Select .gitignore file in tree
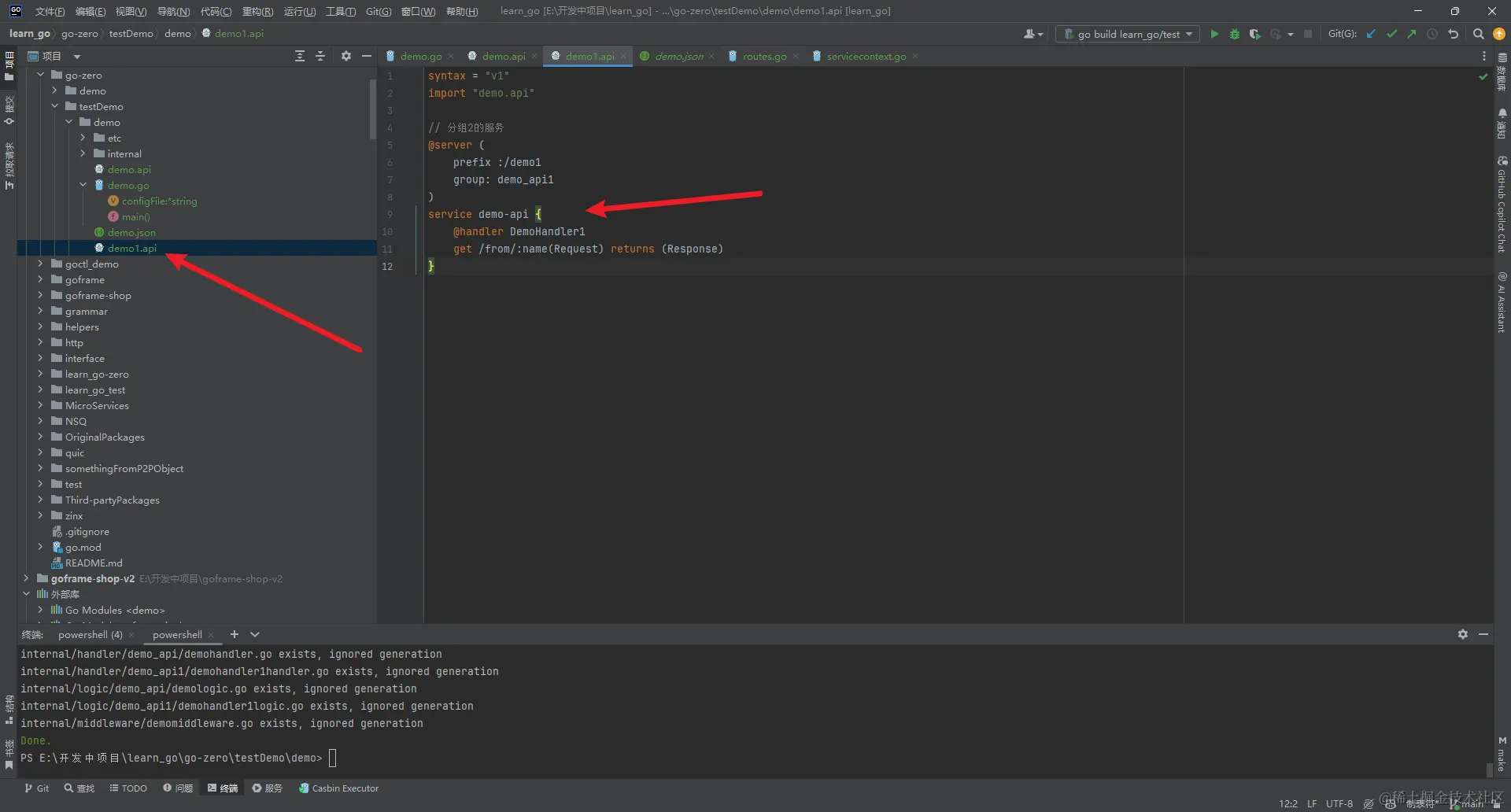Viewport: 1511px width, 812px height. pos(87,531)
